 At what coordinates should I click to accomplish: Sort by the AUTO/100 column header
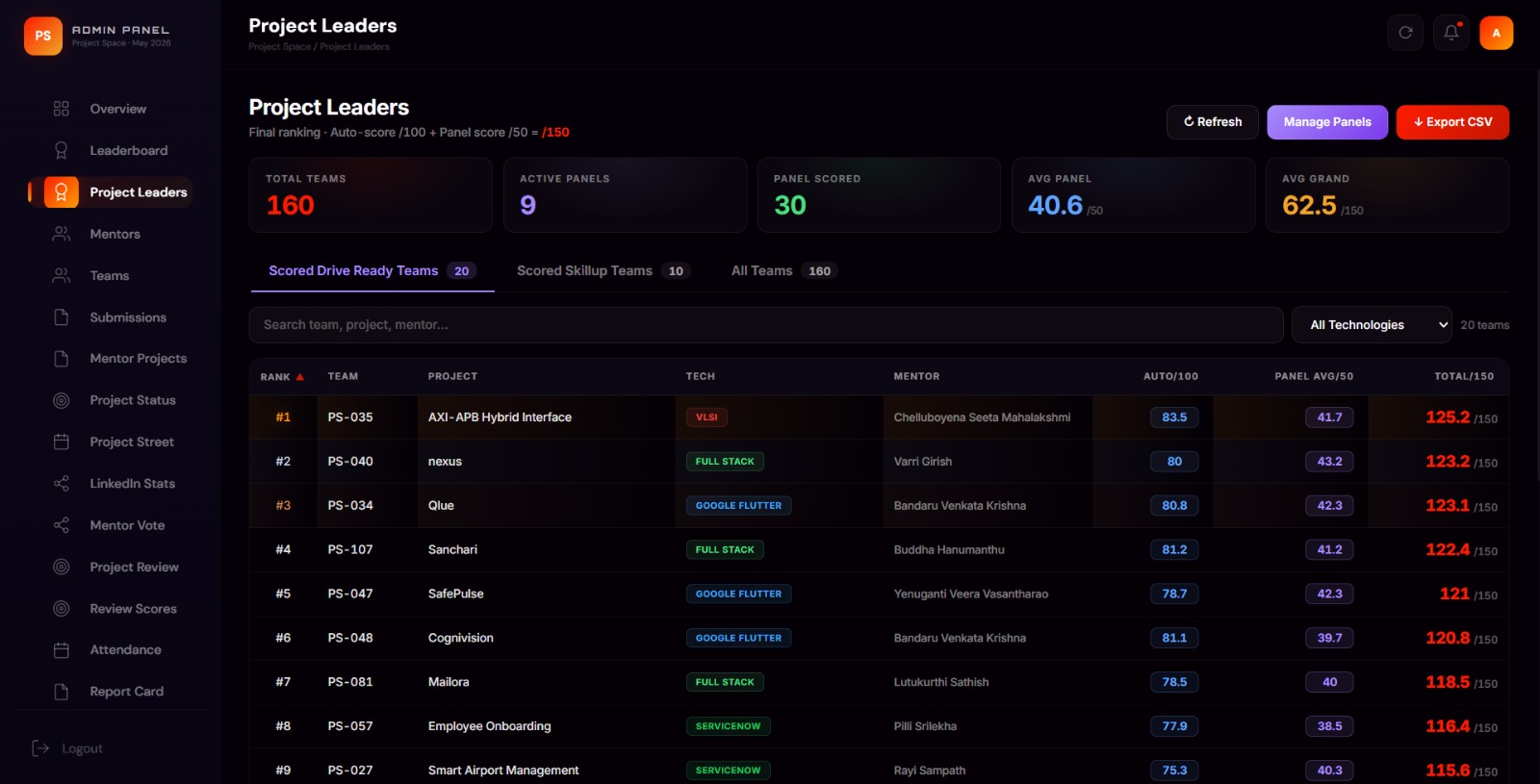click(1170, 377)
